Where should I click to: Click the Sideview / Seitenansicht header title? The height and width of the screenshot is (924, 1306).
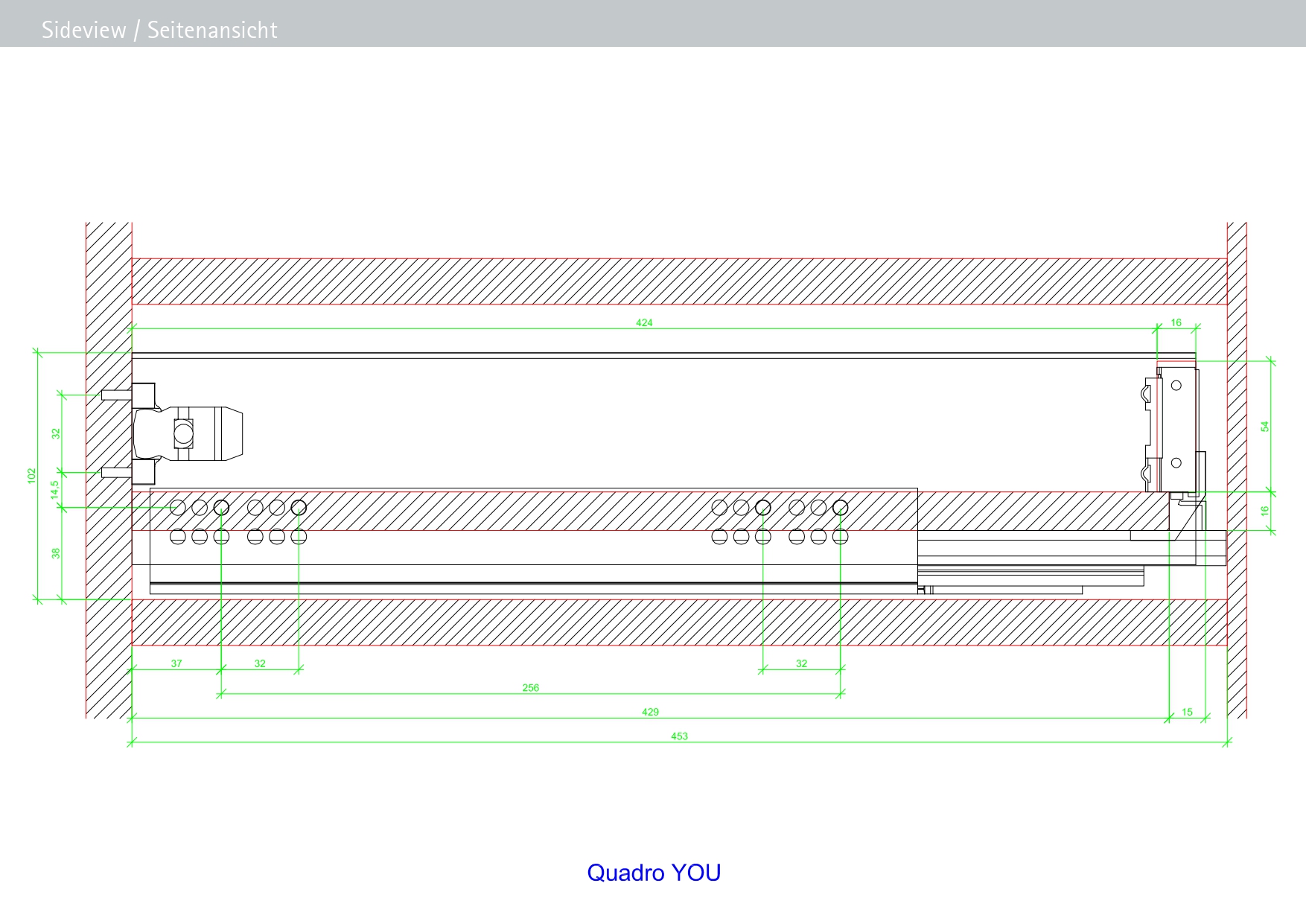tap(159, 30)
